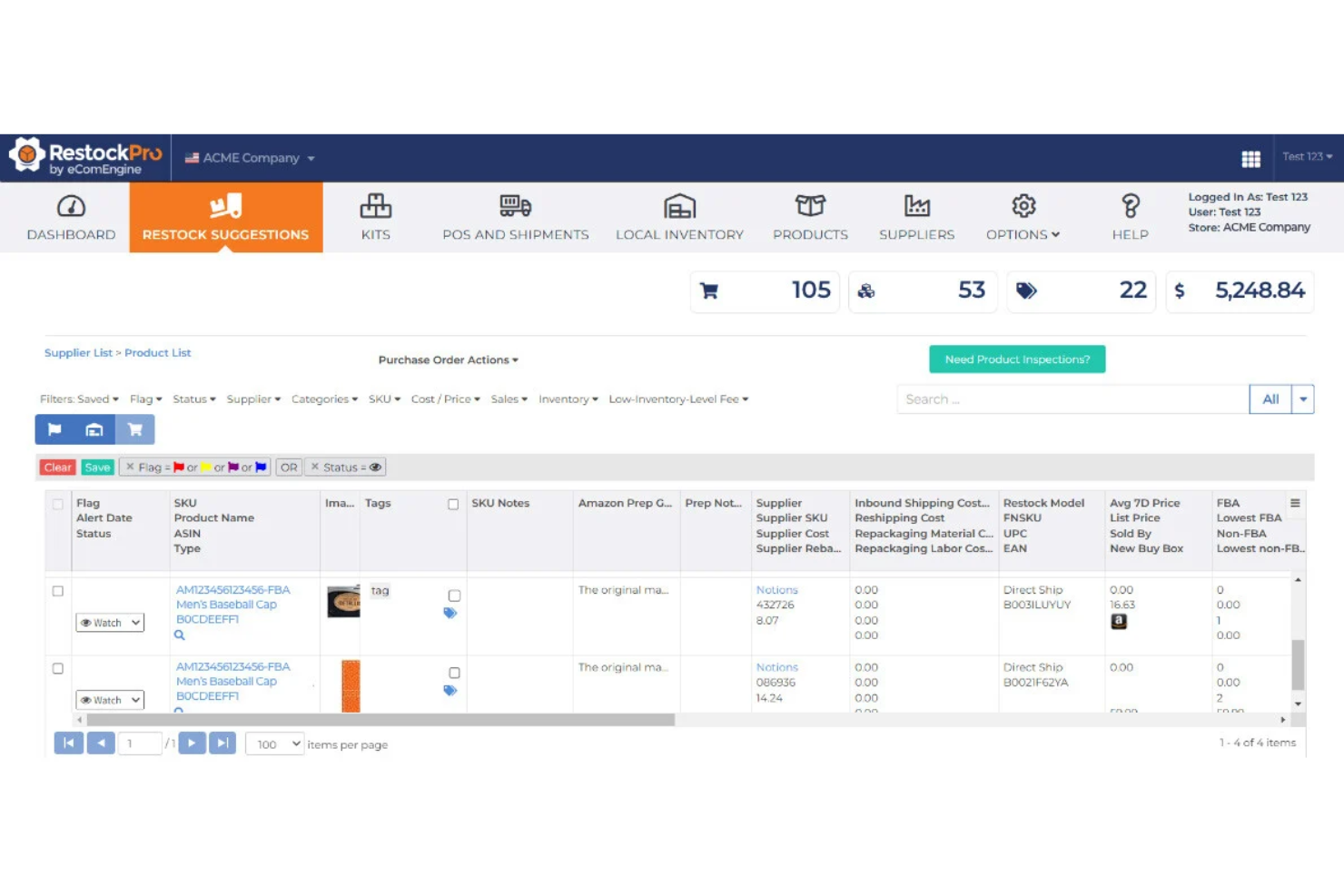Click the apps grid icon near Test 123
This screenshot has height=896, width=1344.
(1250, 158)
